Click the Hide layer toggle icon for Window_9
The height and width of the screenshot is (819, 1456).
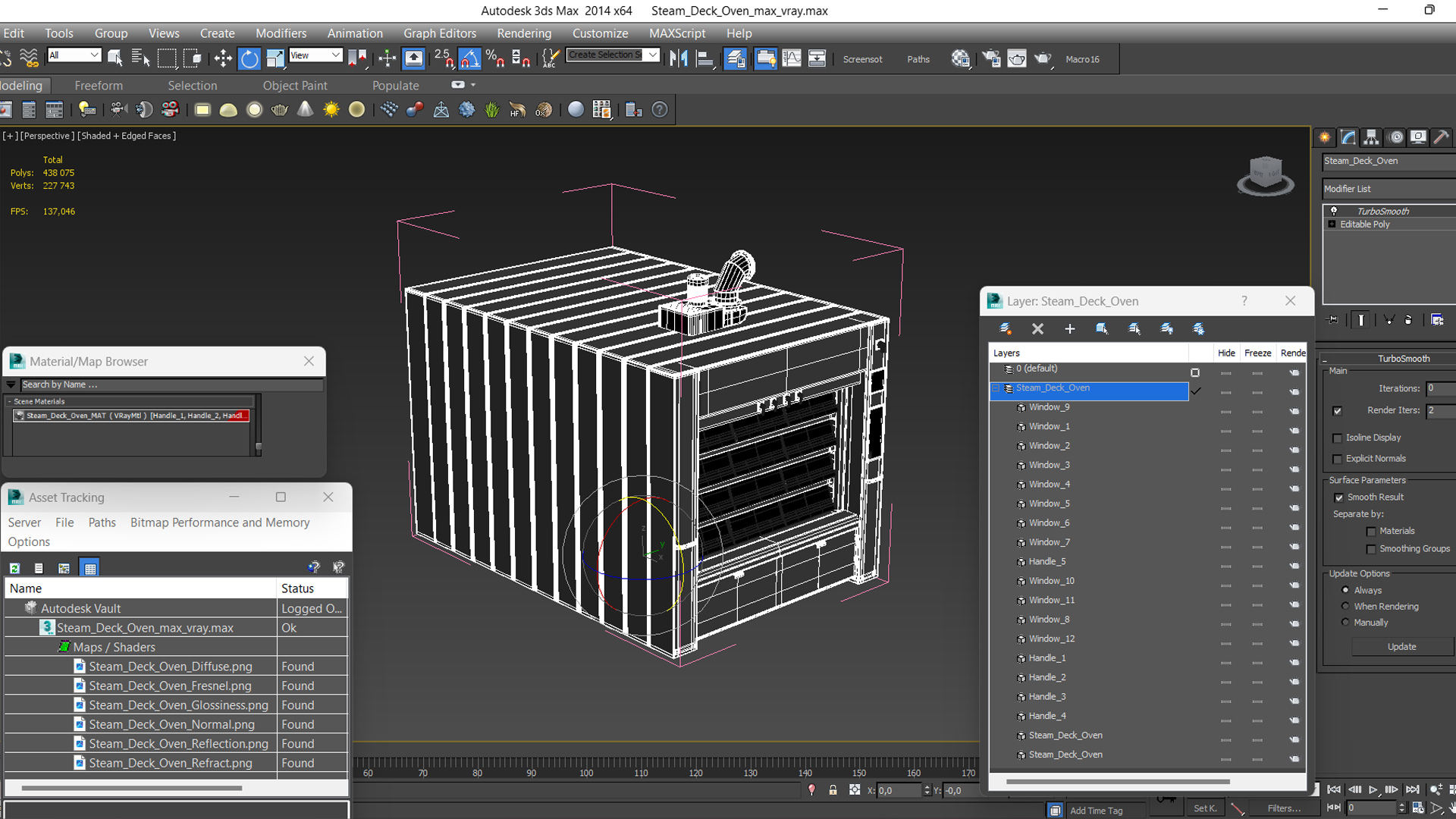tap(1225, 407)
